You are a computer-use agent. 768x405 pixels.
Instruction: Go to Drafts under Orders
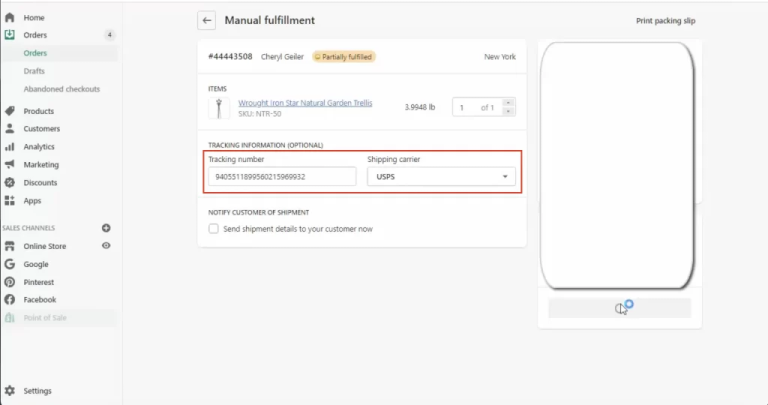coord(34,71)
